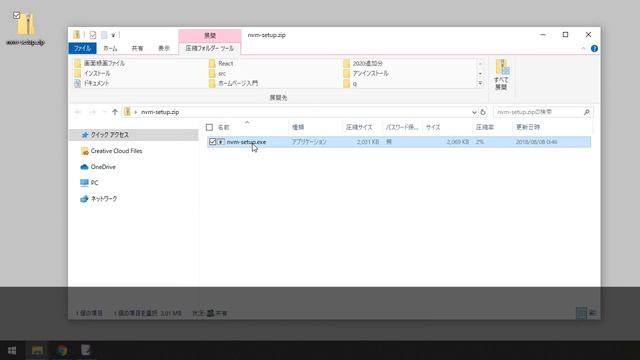Click the Back navigation arrow
Screen dimensions: 640x360
point(78,112)
